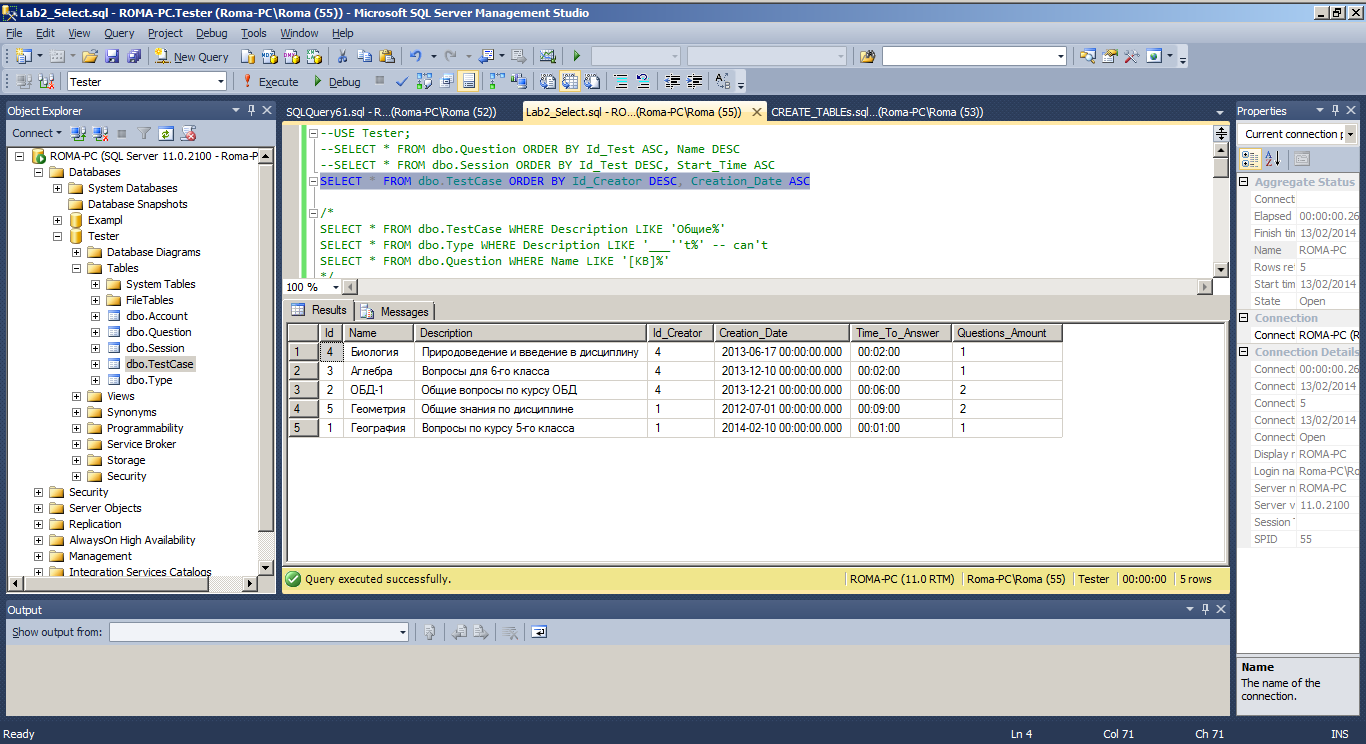Select the dbo.Question table
Image resolution: width=1366 pixels, height=744 pixels.
point(158,332)
